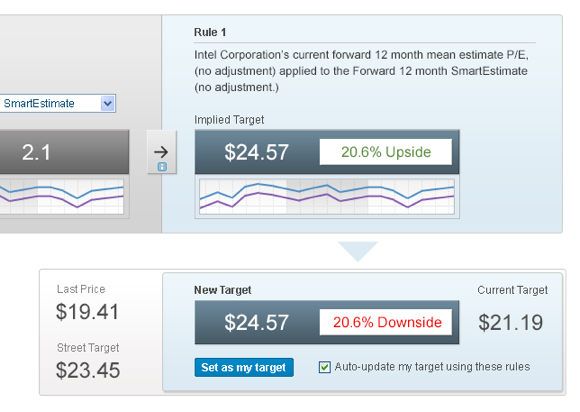Screen dimensions: 580x412
Task: Click the downward triangle pointer below Rule 1 panel
Action: [358, 251]
